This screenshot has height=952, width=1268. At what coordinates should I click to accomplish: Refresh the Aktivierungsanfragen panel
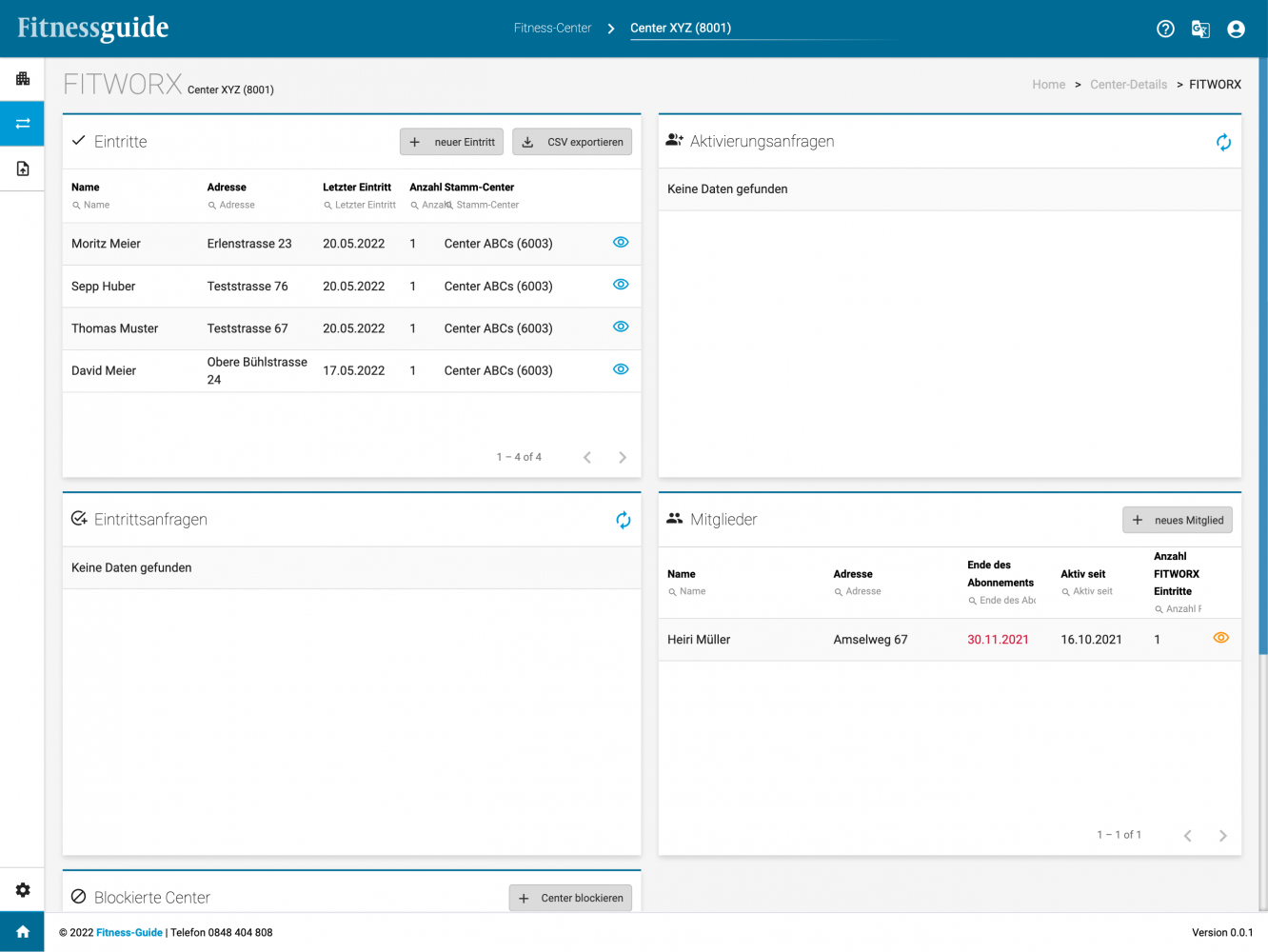tap(1223, 142)
